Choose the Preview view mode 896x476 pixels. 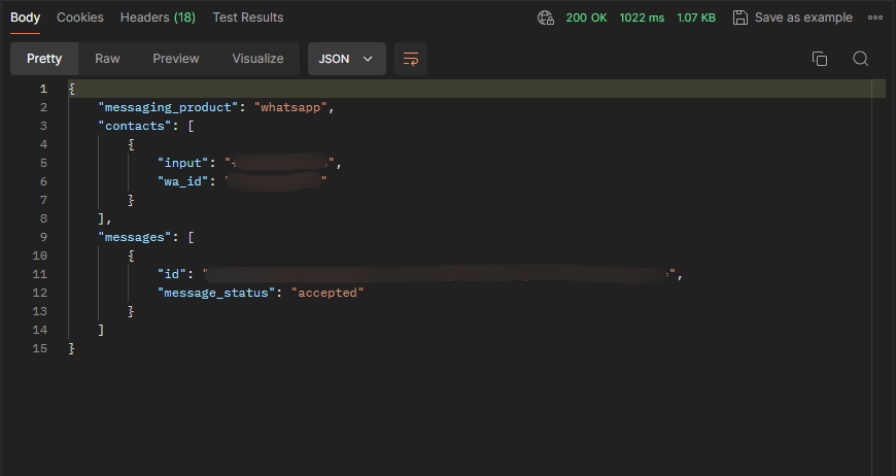click(176, 59)
